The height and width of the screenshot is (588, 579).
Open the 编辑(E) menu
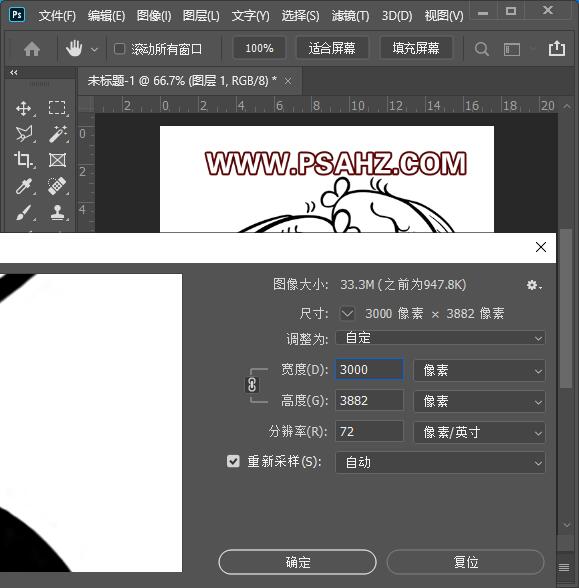click(x=106, y=16)
